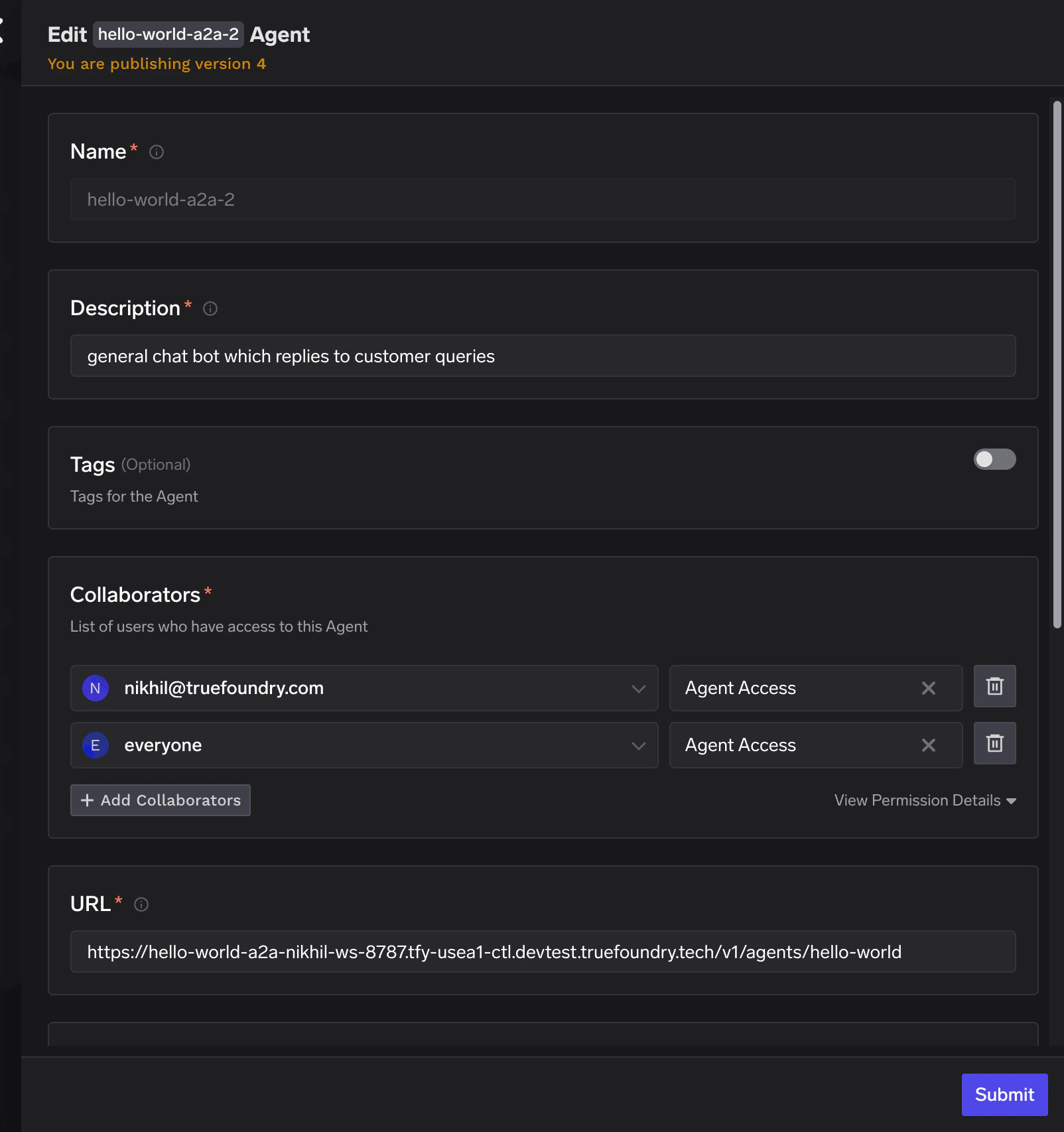Open the everyone collaborator dropdown
The height and width of the screenshot is (1132, 1064).
coord(638,745)
